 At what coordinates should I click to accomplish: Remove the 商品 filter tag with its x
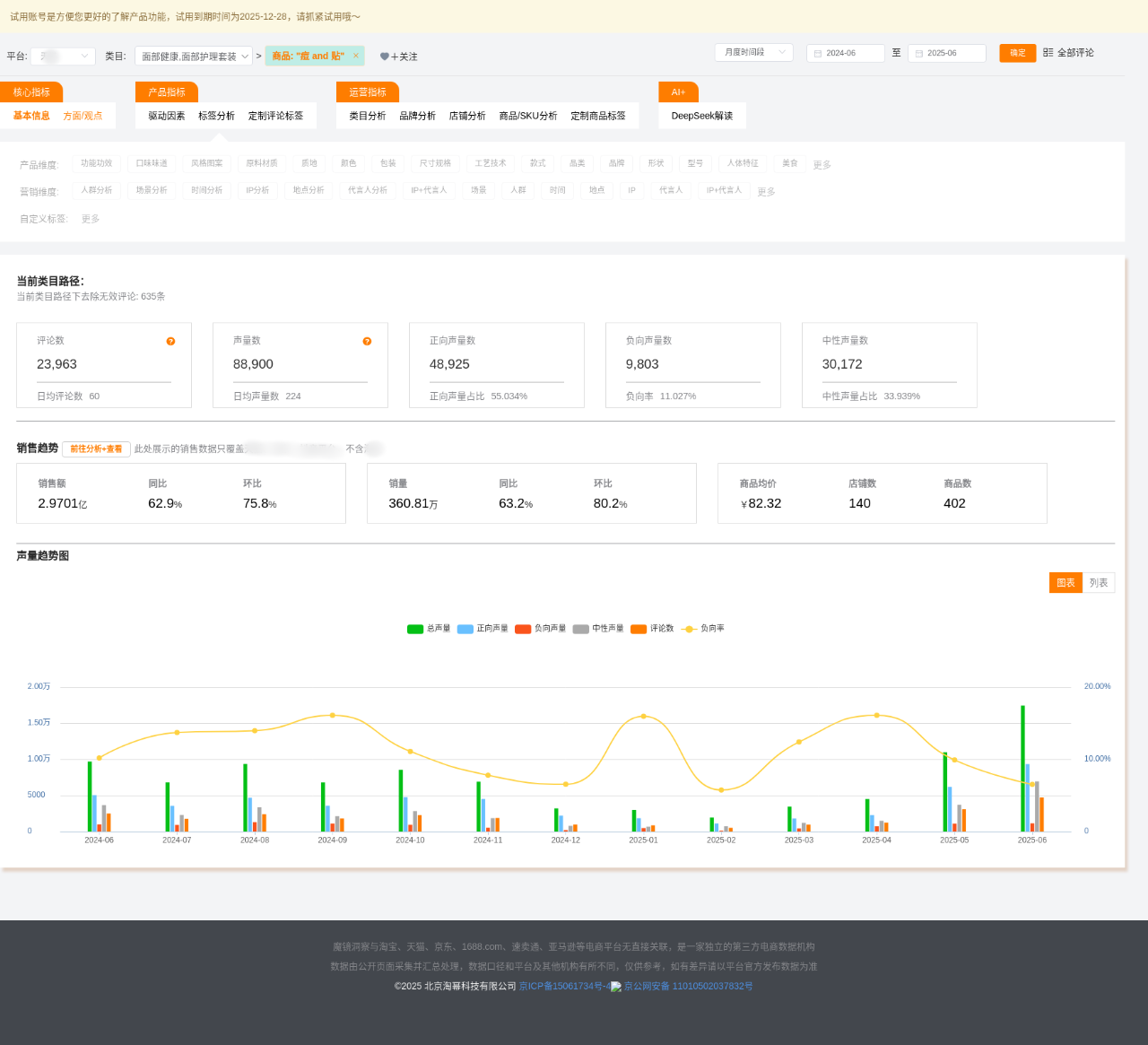[356, 56]
